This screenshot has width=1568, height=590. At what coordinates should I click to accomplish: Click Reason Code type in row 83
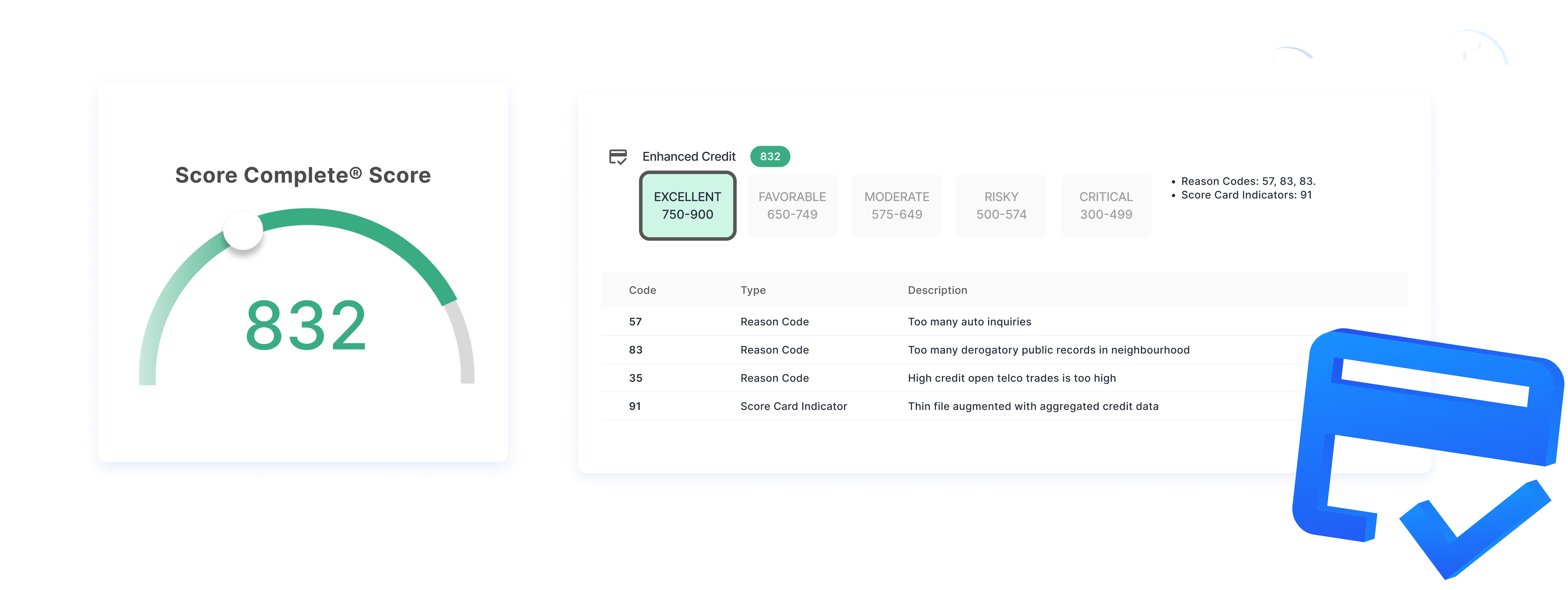(x=774, y=350)
